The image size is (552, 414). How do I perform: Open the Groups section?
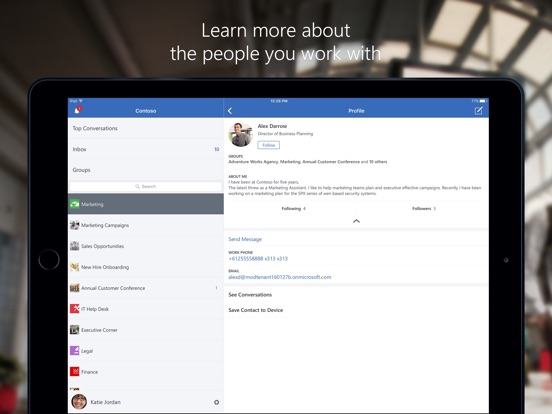[x=146, y=170]
